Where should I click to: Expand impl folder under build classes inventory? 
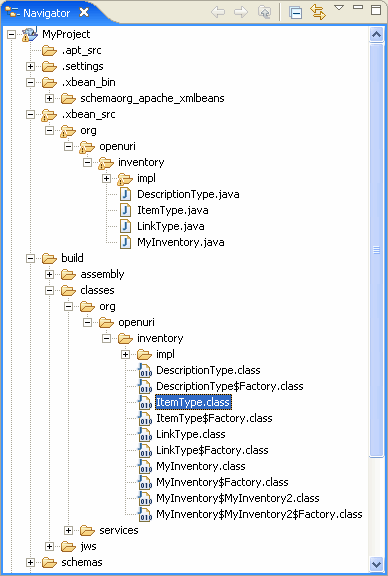(125, 354)
